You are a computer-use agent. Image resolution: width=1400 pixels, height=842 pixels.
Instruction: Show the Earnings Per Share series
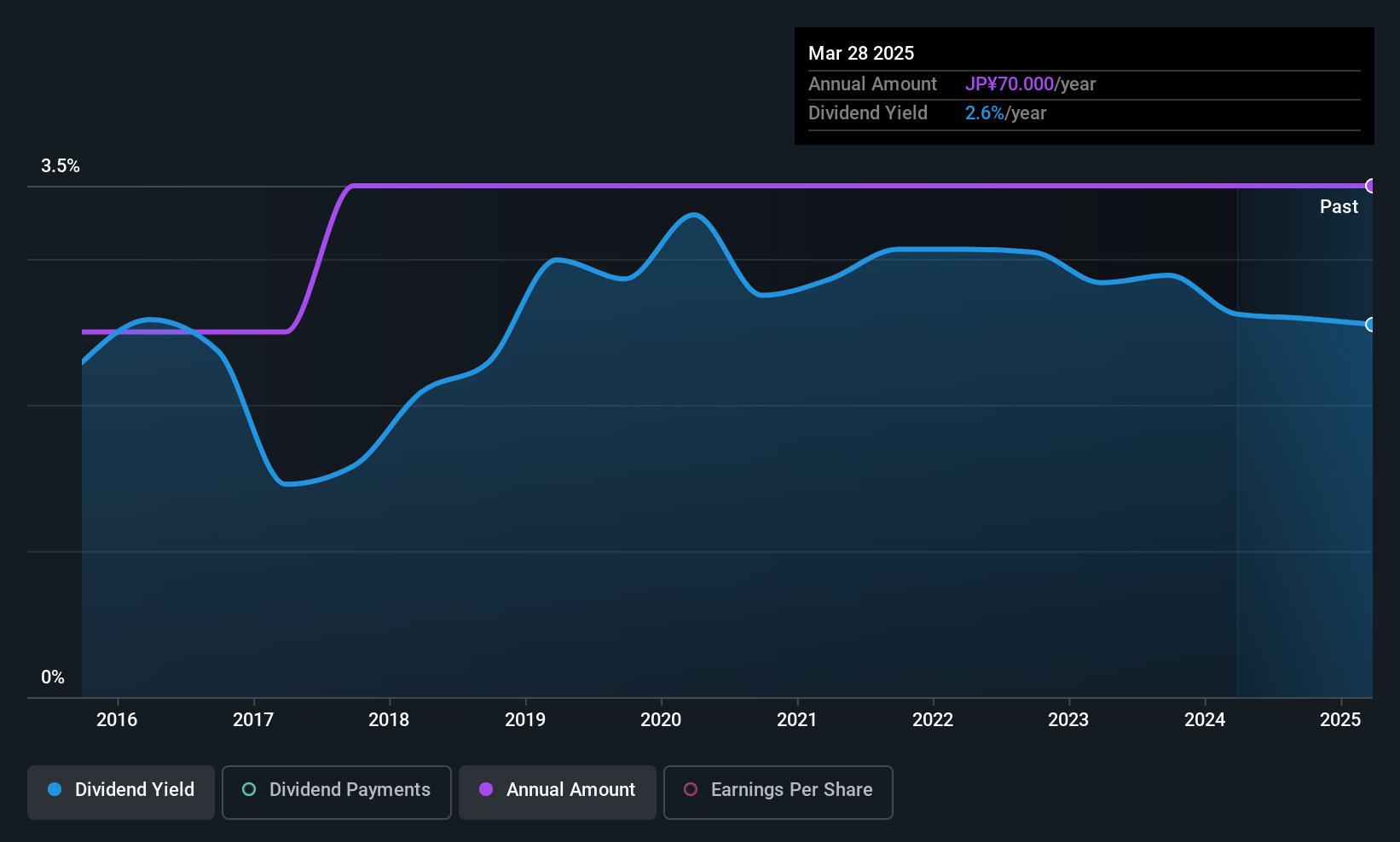pyautogui.click(x=778, y=791)
